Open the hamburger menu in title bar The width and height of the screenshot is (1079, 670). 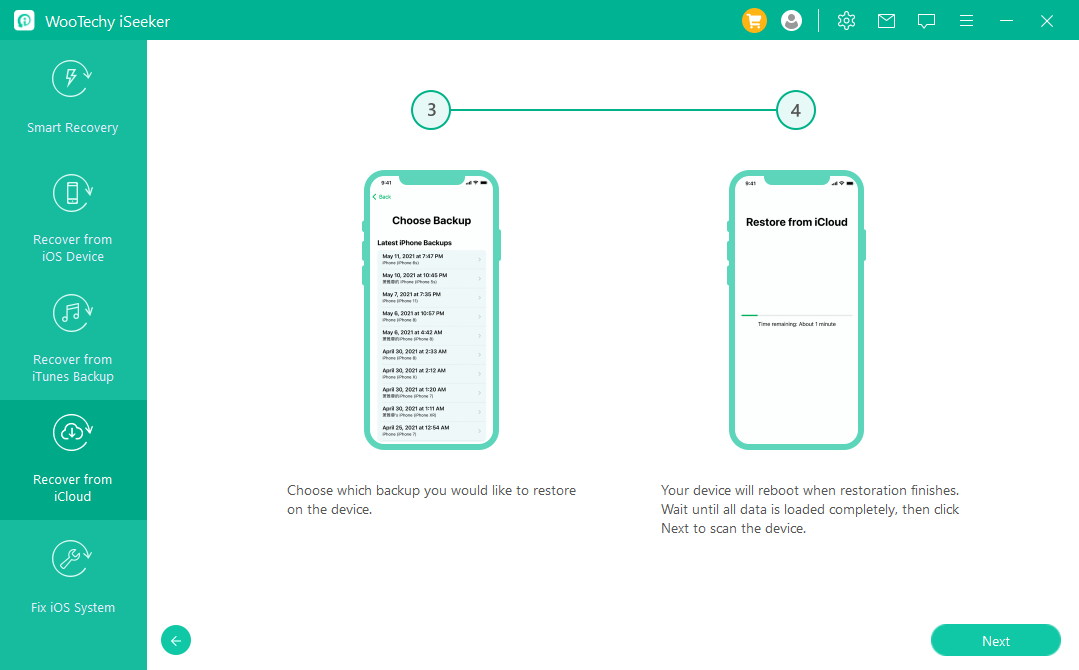(966, 20)
